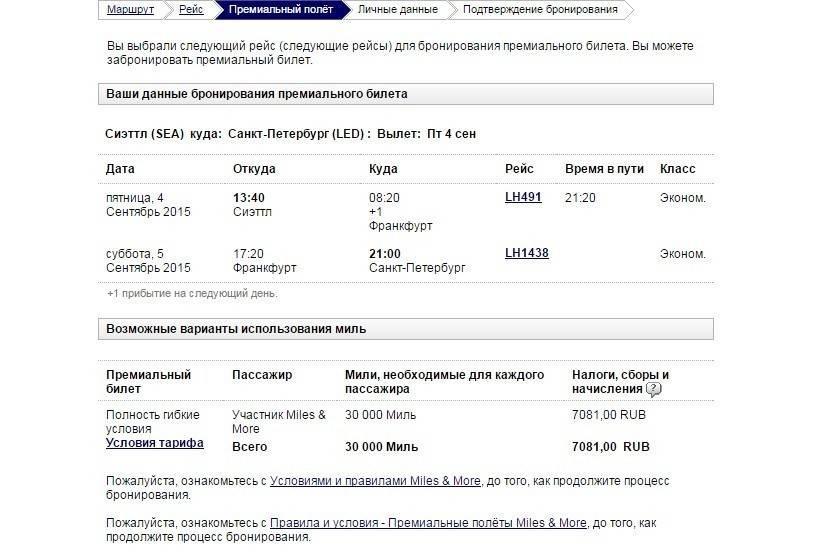This screenshot has height=557, width=829.
Task: Click the Условия тарифа link
Action: [155, 443]
